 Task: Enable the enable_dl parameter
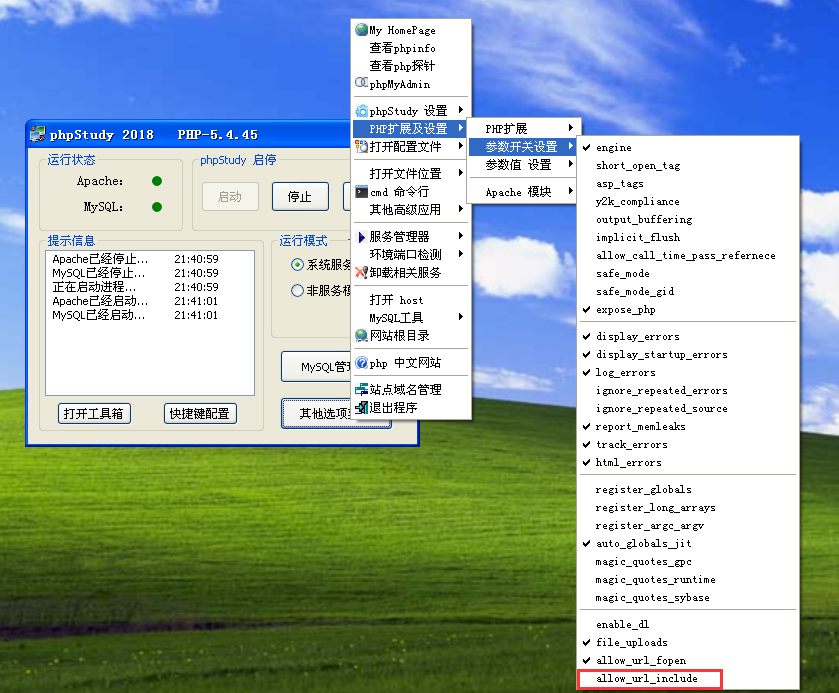[688, 624]
